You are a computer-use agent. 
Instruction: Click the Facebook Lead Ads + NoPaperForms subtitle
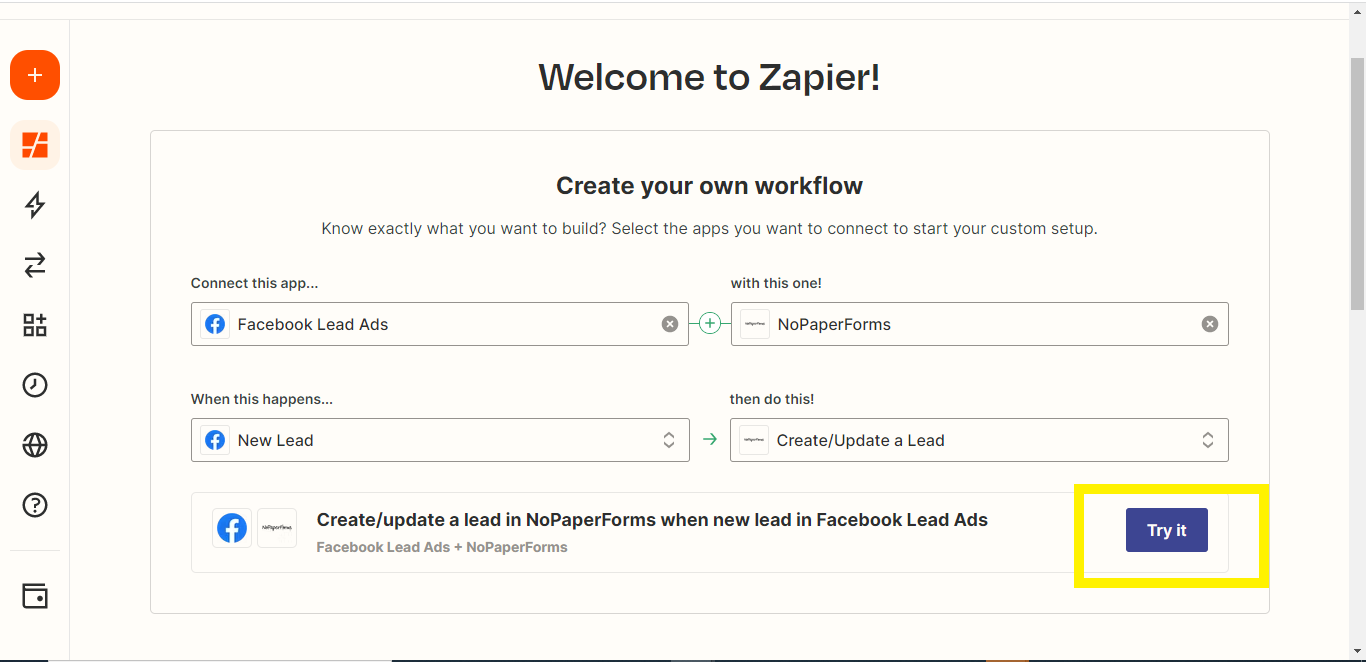point(442,547)
